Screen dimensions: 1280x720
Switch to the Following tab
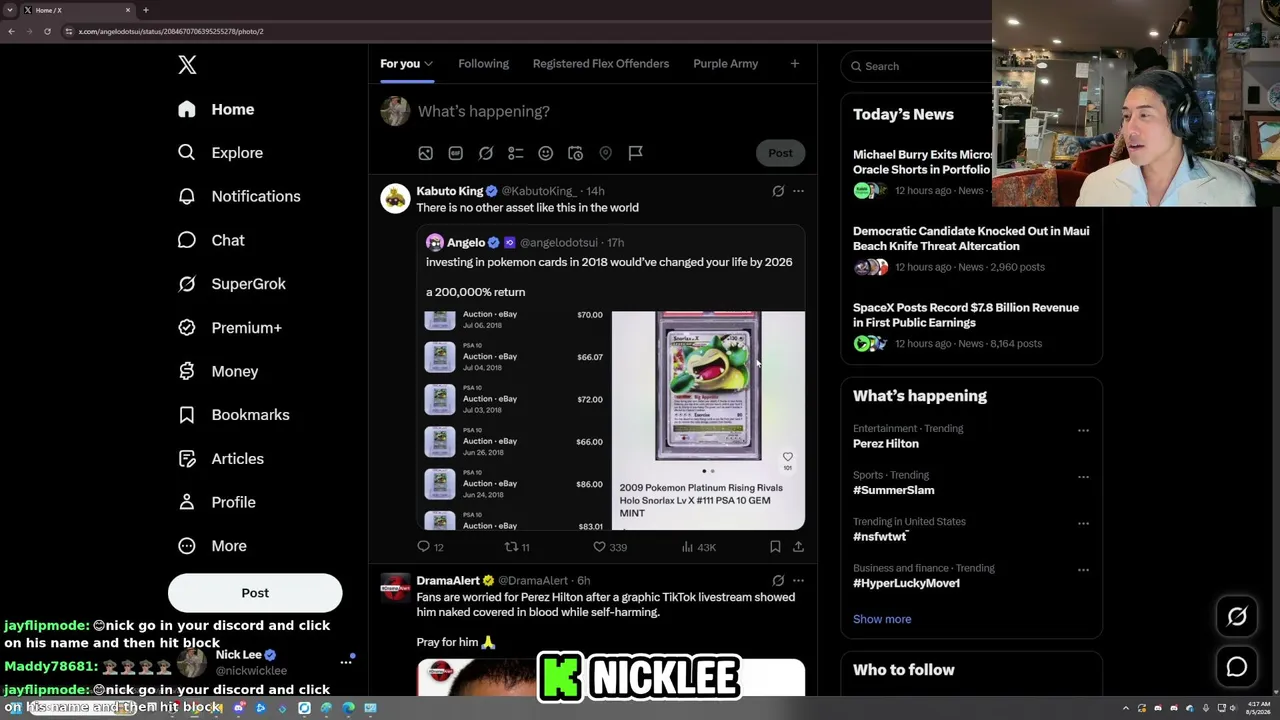[483, 64]
